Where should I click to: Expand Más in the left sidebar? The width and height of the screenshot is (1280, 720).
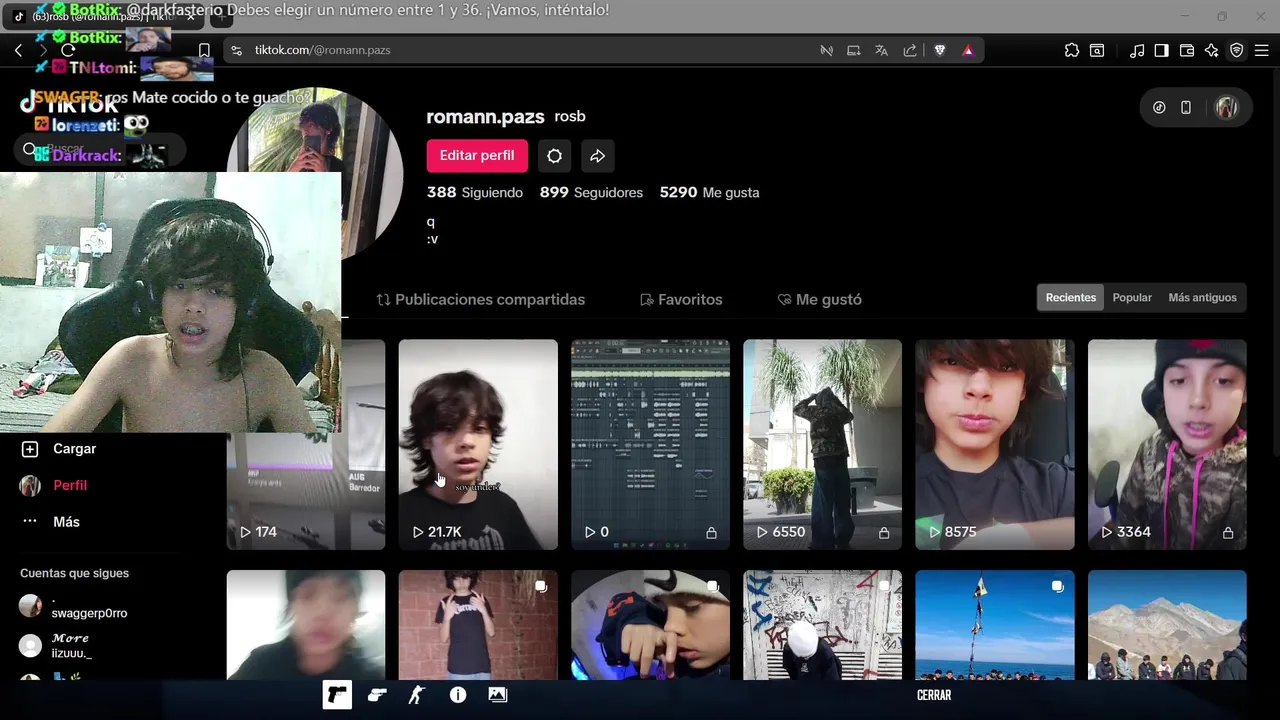coord(51,522)
